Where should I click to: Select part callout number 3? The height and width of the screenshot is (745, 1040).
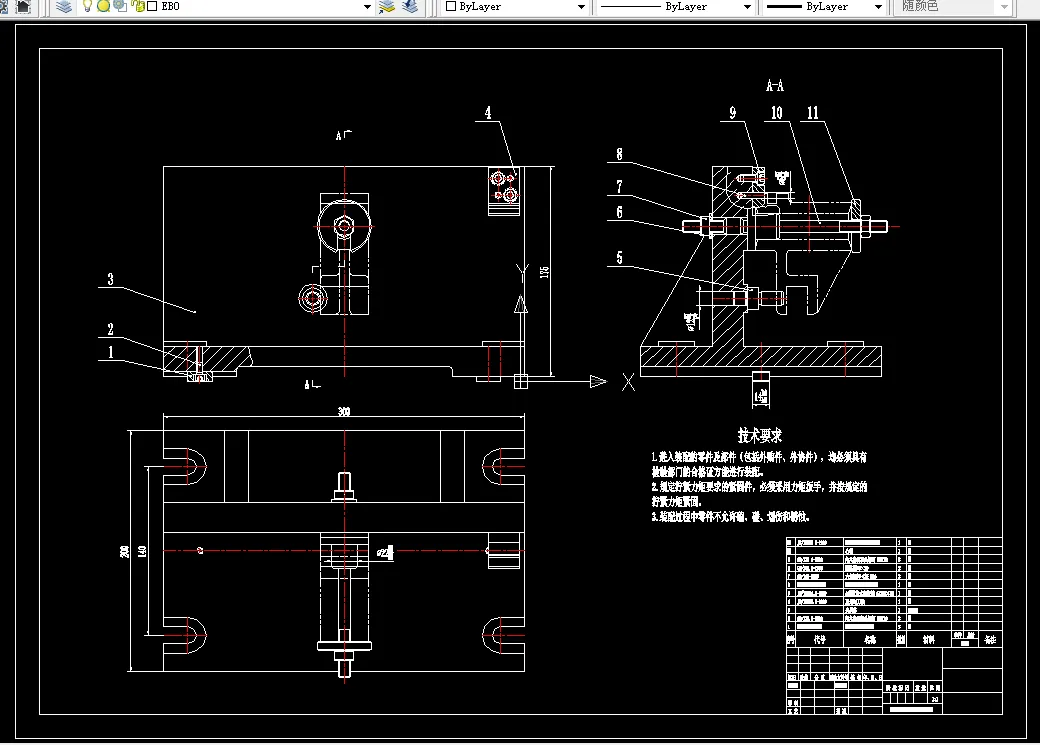click(x=110, y=279)
